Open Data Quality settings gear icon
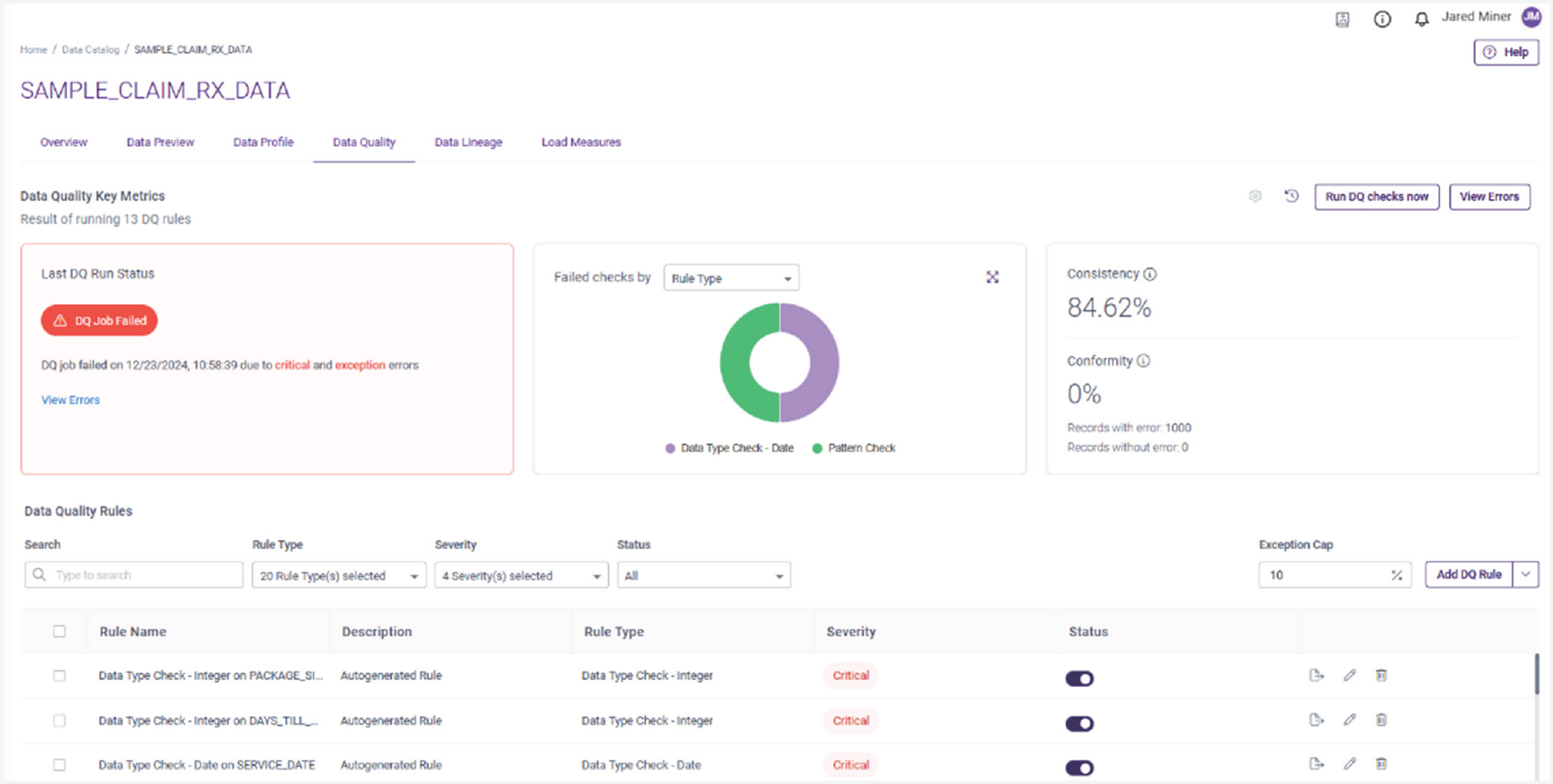 (1255, 197)
